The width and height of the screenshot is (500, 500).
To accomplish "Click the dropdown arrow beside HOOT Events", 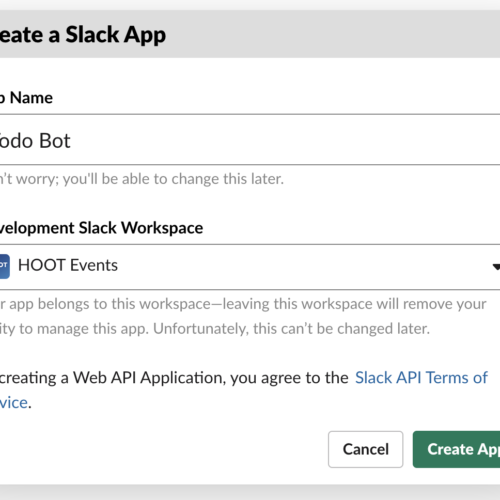I will (496, 267).
